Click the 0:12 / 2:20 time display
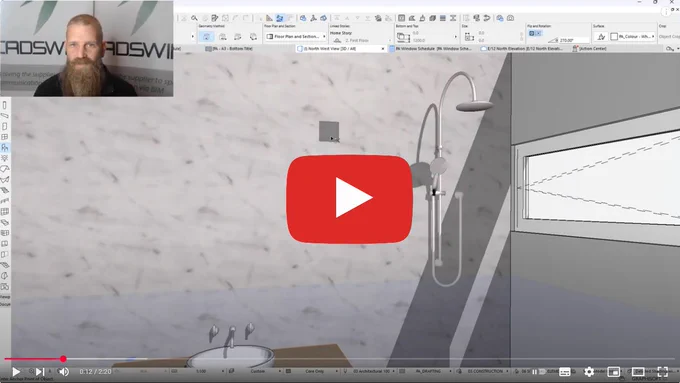 tap(95, 372)
